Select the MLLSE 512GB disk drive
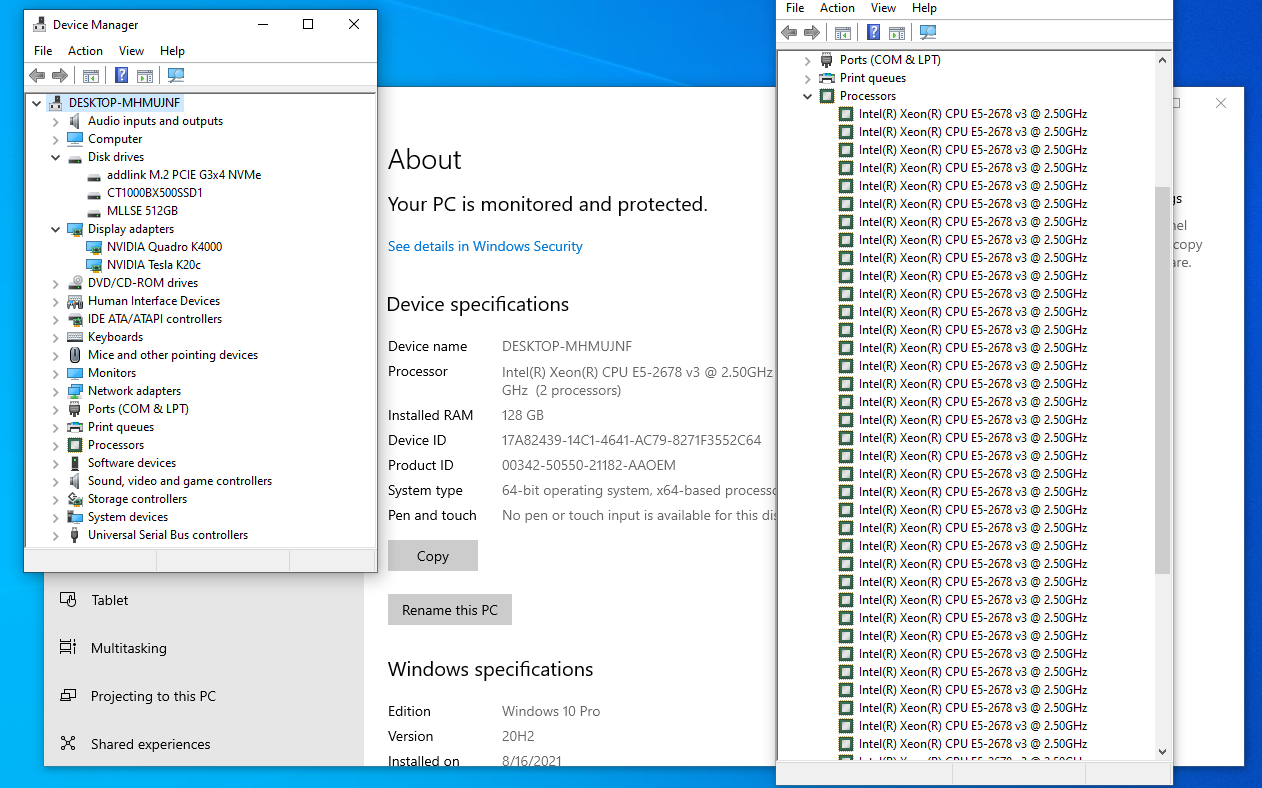 (142, 211)
